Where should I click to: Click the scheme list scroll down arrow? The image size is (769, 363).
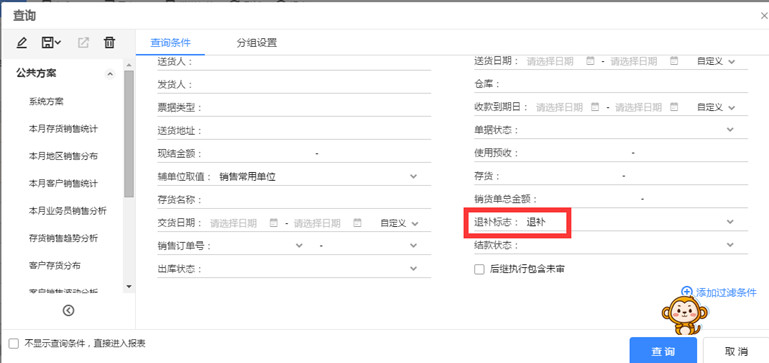128,286
